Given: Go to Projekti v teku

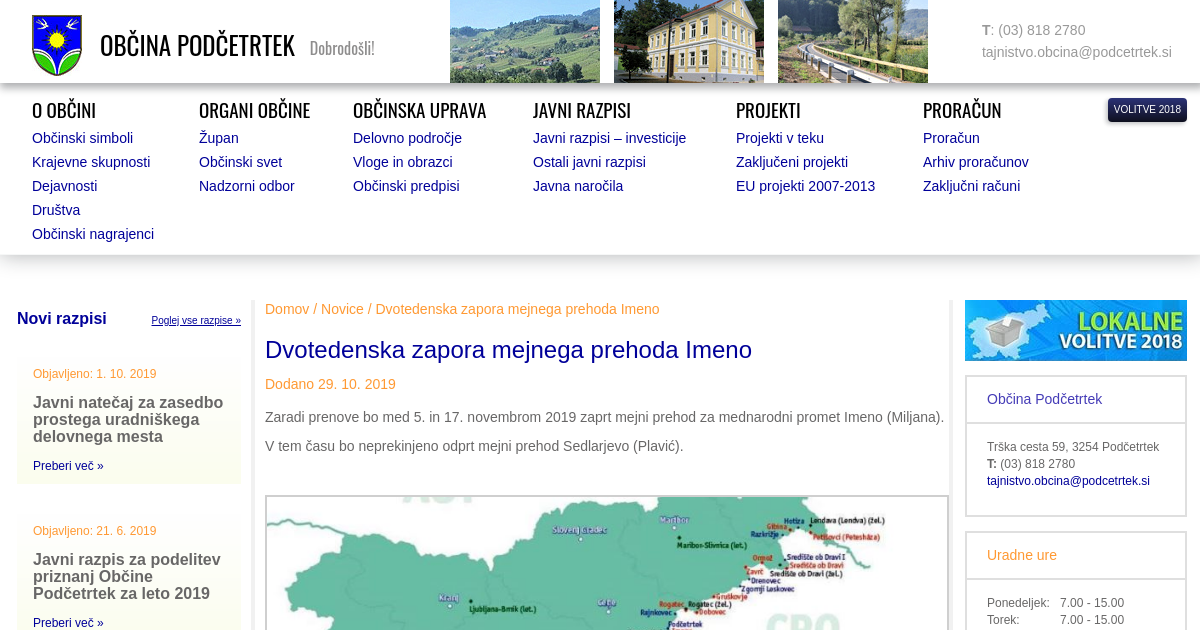Looking at the screenshot, I should click(x=779, y=138).
